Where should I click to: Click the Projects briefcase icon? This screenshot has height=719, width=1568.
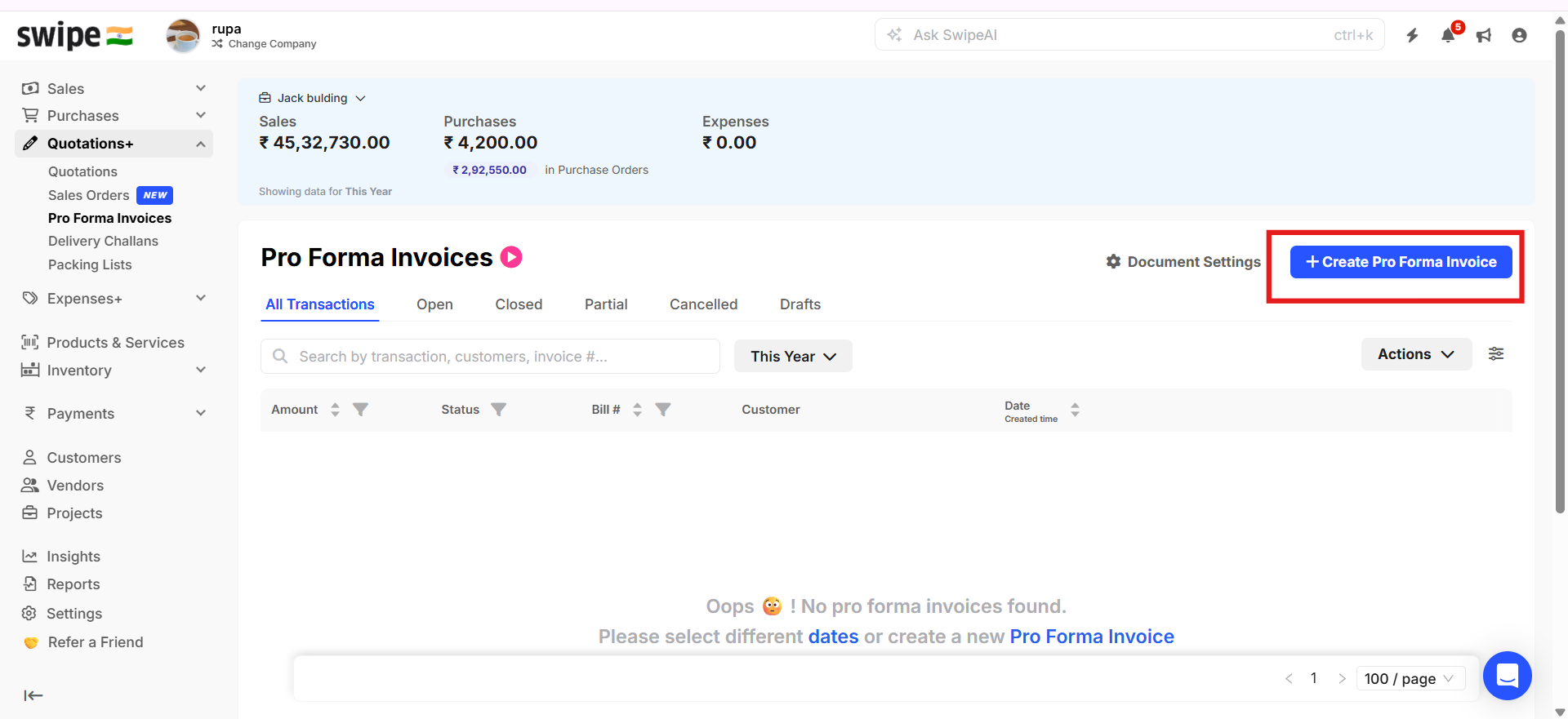30,513
